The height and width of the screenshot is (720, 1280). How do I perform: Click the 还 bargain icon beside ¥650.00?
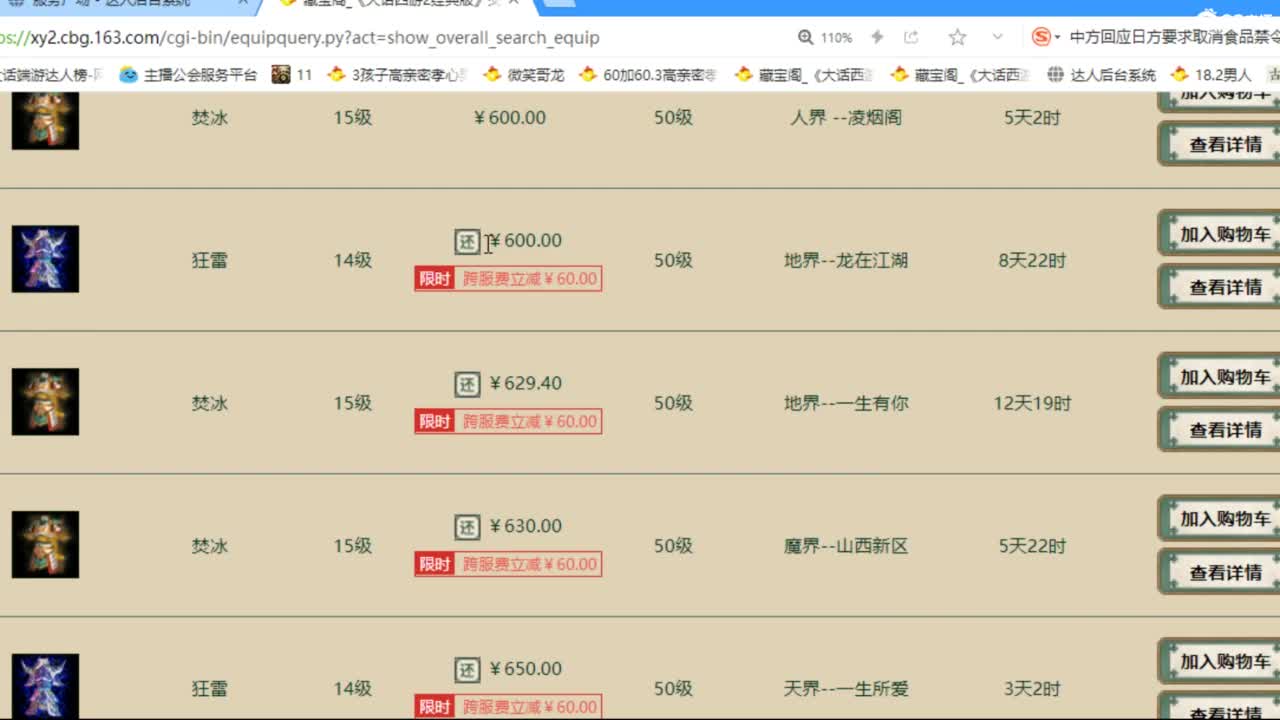[x=467, y=670]
